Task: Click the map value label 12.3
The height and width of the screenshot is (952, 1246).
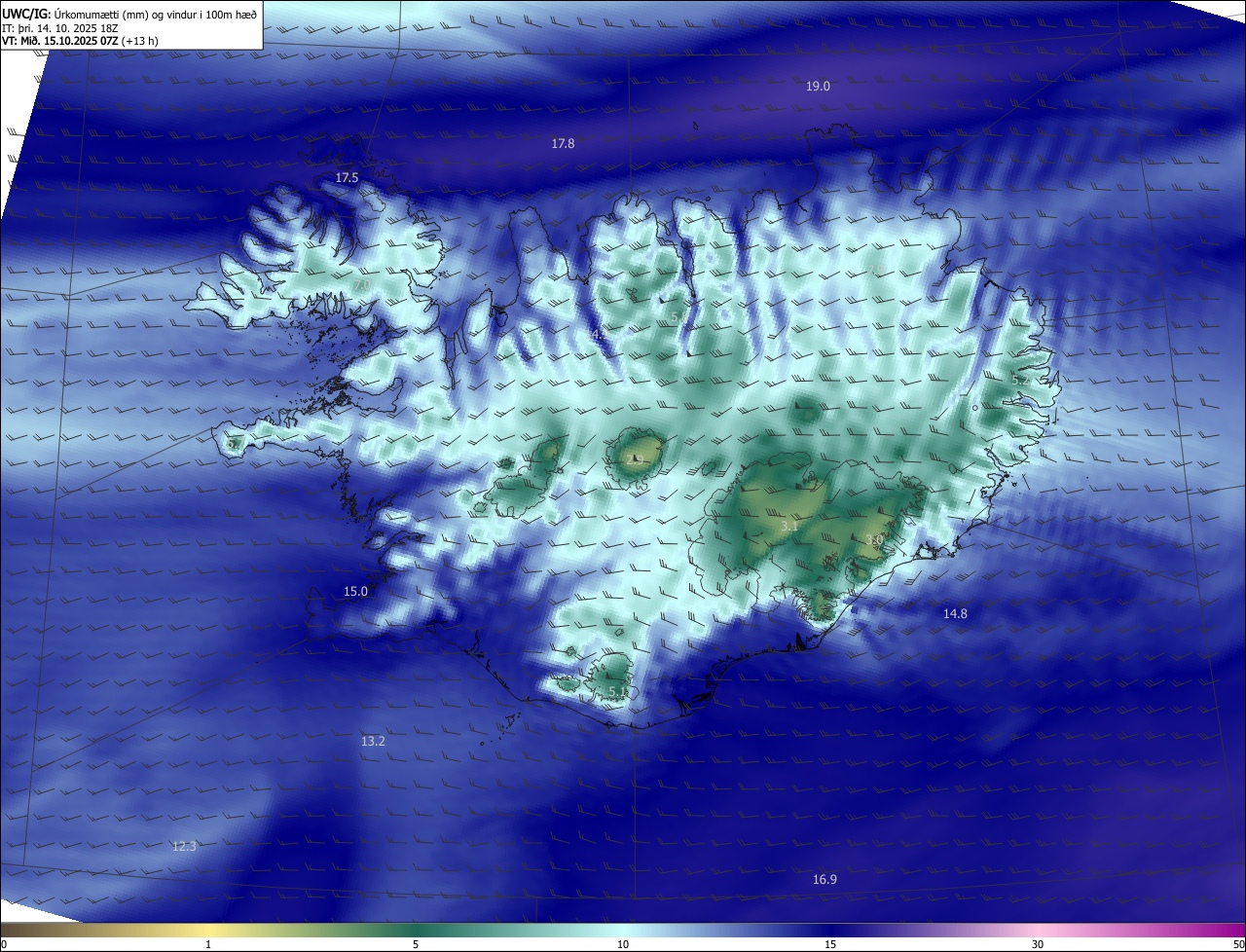Action: point(184,847)
